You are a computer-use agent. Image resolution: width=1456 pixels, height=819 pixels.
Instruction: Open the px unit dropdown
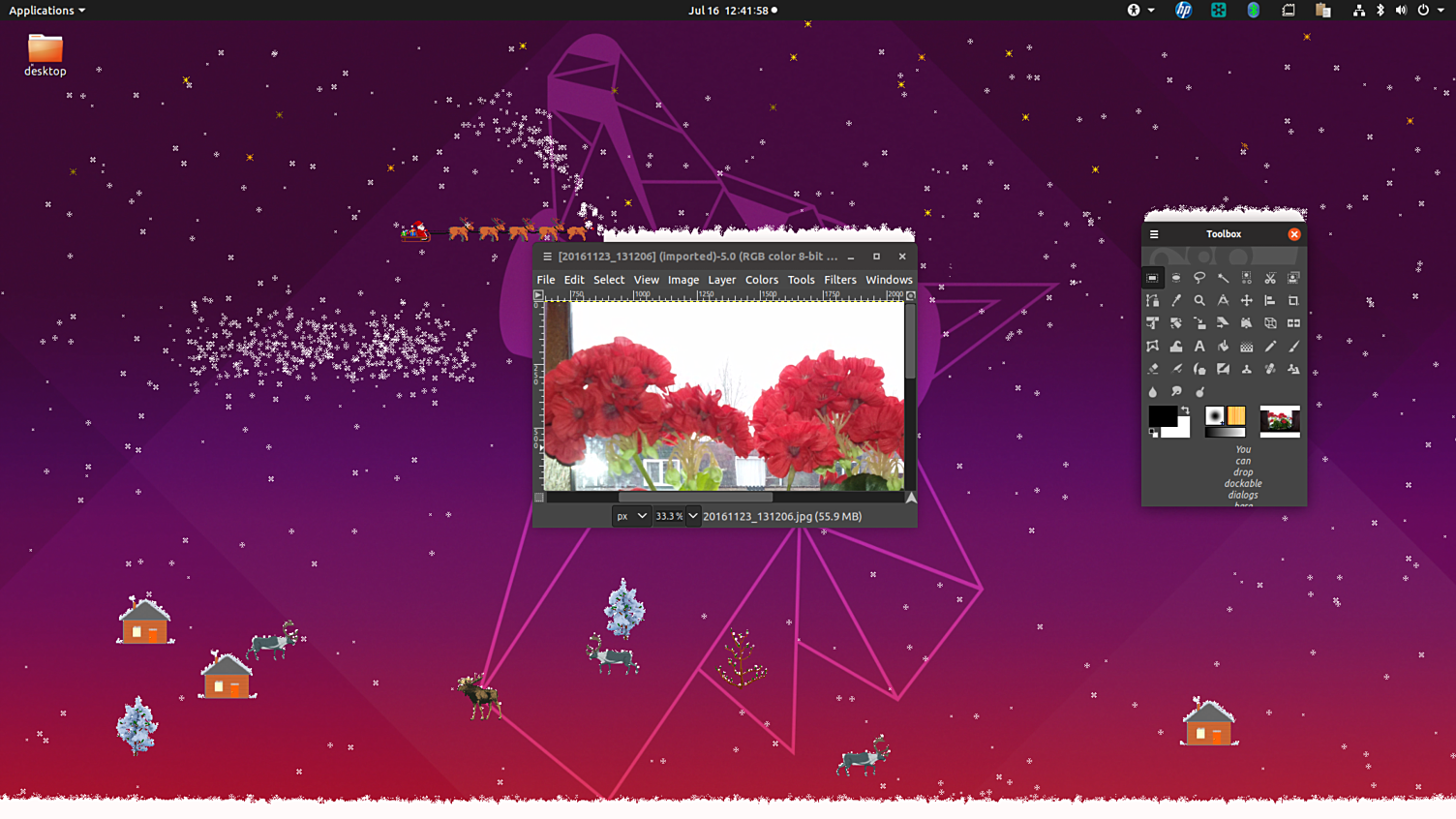click(630, 516)
